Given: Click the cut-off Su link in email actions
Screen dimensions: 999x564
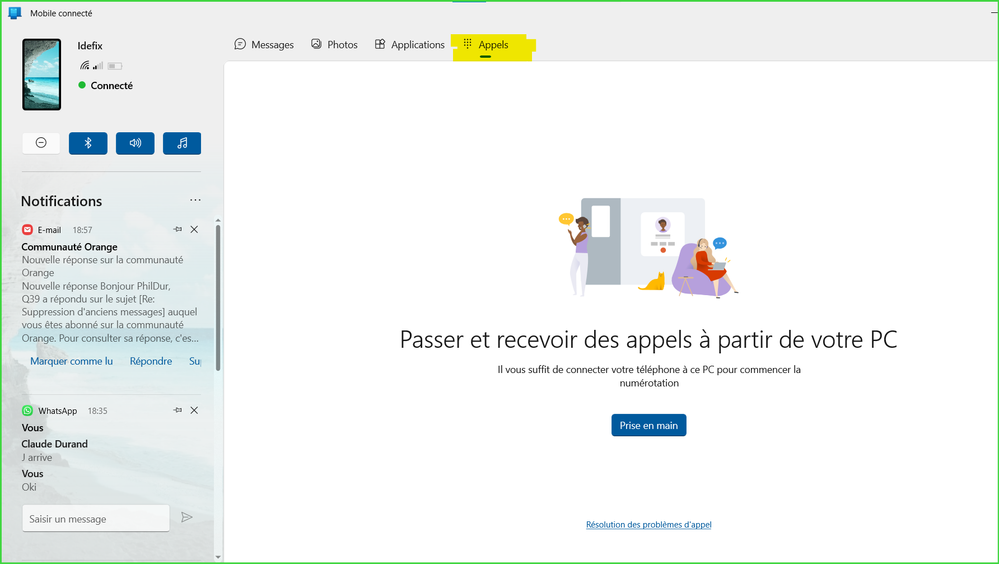Looking at the screenshot, I should [195, 361].
